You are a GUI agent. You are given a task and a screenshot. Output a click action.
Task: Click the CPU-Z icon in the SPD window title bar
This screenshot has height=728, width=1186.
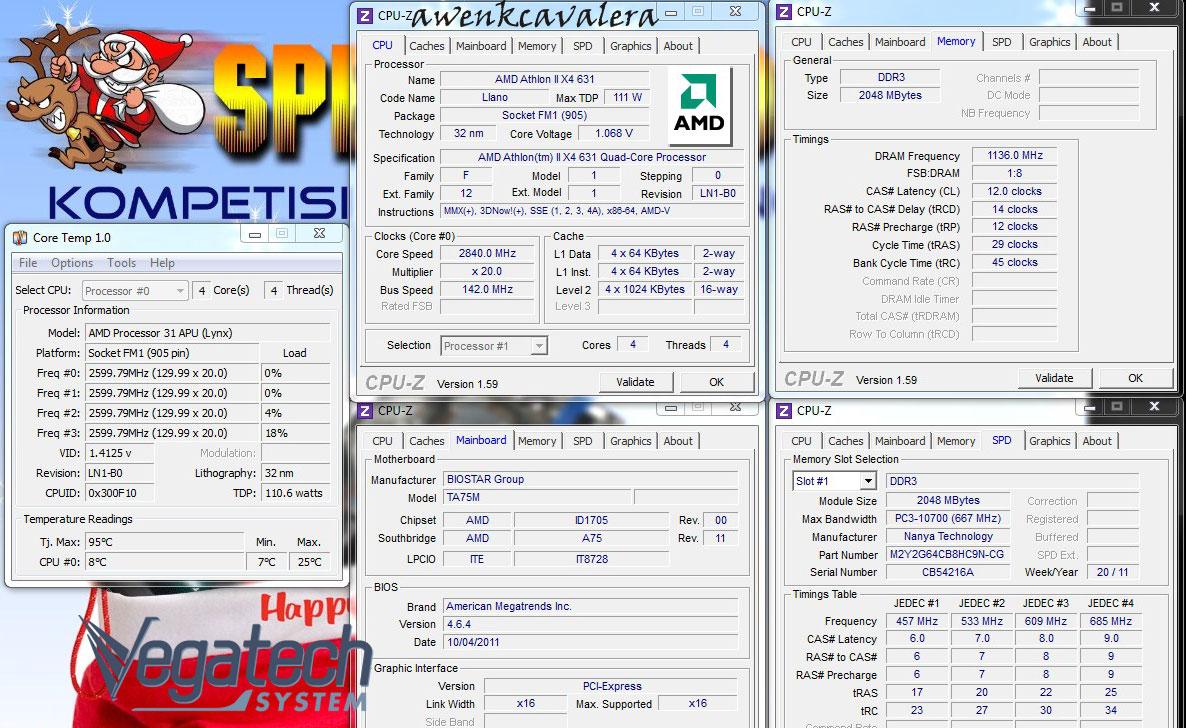point(784,410)
